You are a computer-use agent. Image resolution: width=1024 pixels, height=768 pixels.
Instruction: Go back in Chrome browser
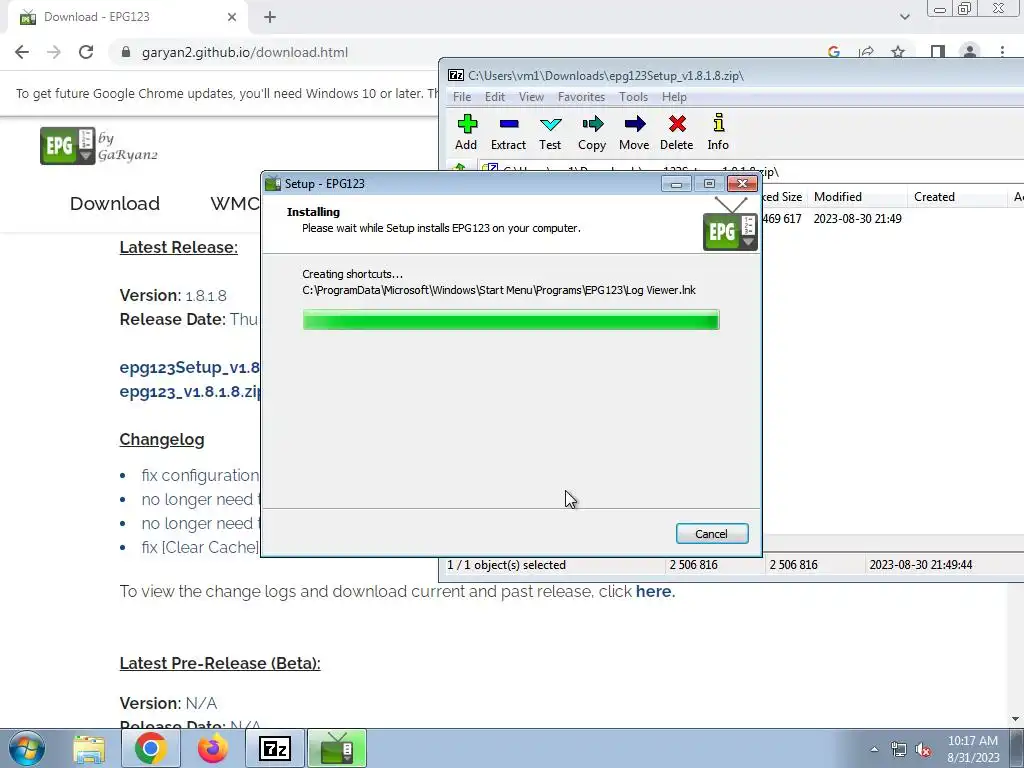click(x=22, y=52)
